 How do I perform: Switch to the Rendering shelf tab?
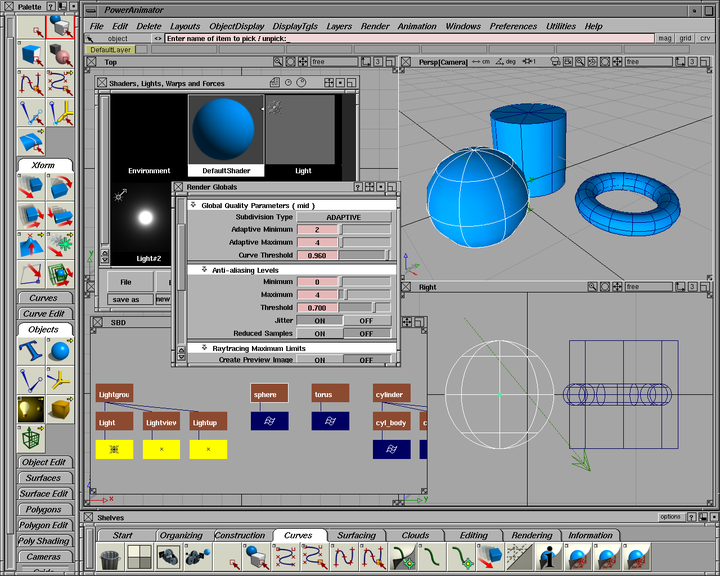[531, 535]
